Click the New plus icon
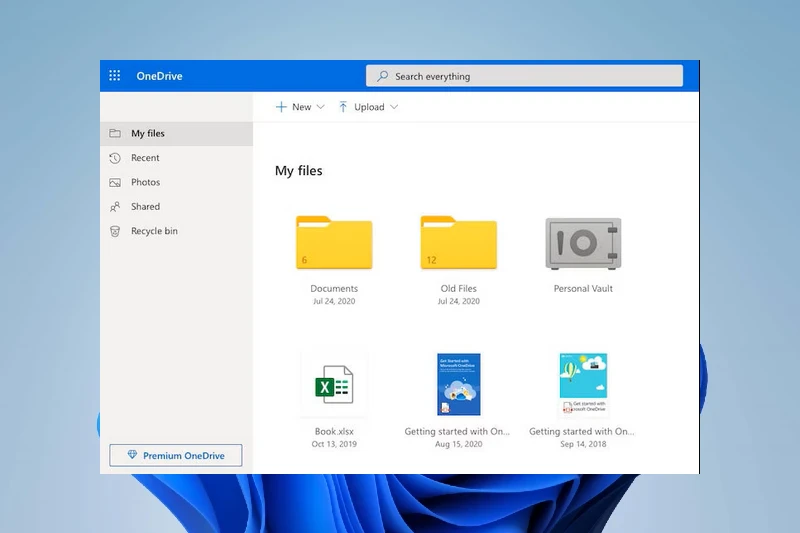Screen dimensions: 800x533 click(x=281, y=107)
